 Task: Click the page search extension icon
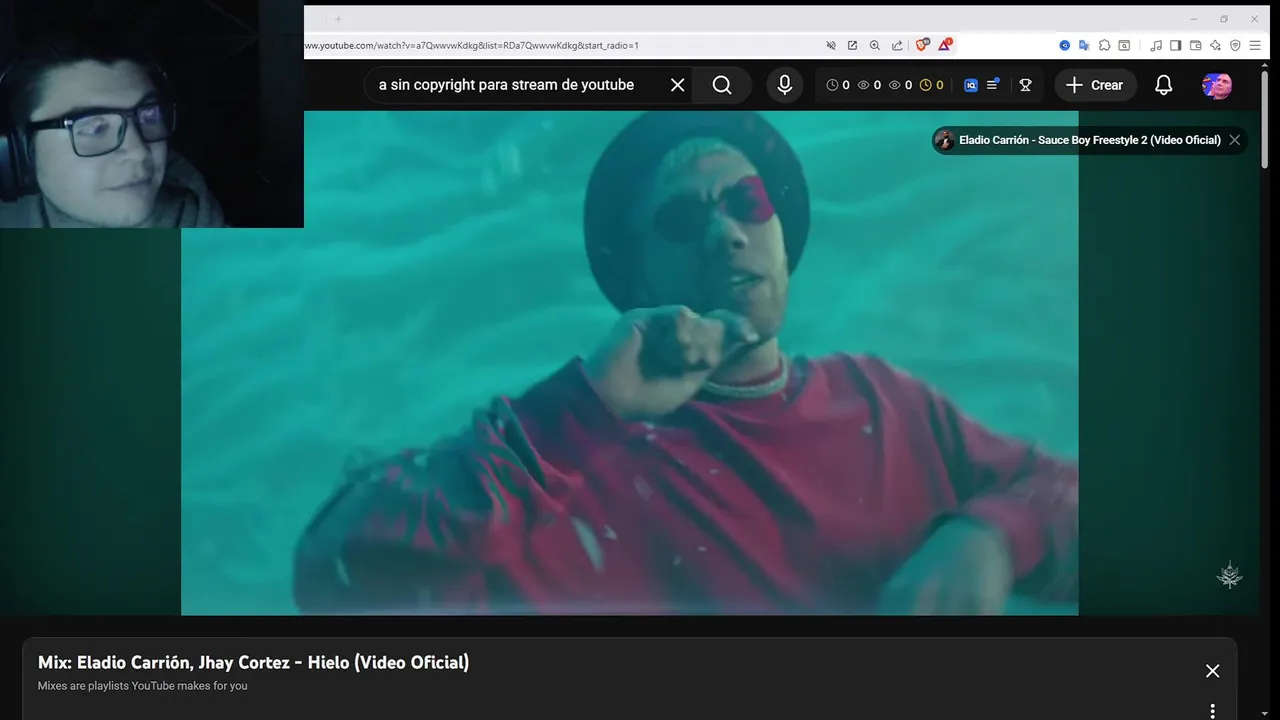(1125, 45)
